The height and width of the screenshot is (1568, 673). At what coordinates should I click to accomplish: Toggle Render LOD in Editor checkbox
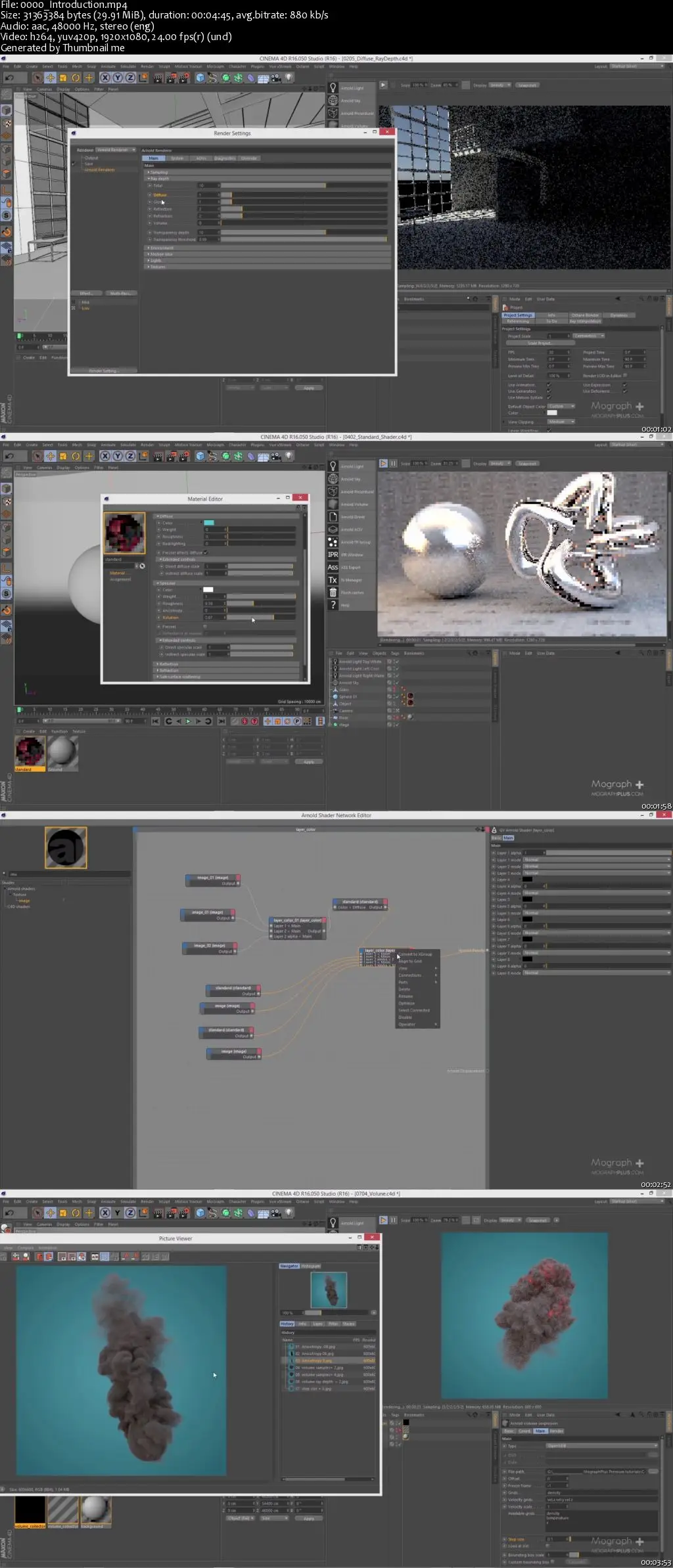[624, 375]
